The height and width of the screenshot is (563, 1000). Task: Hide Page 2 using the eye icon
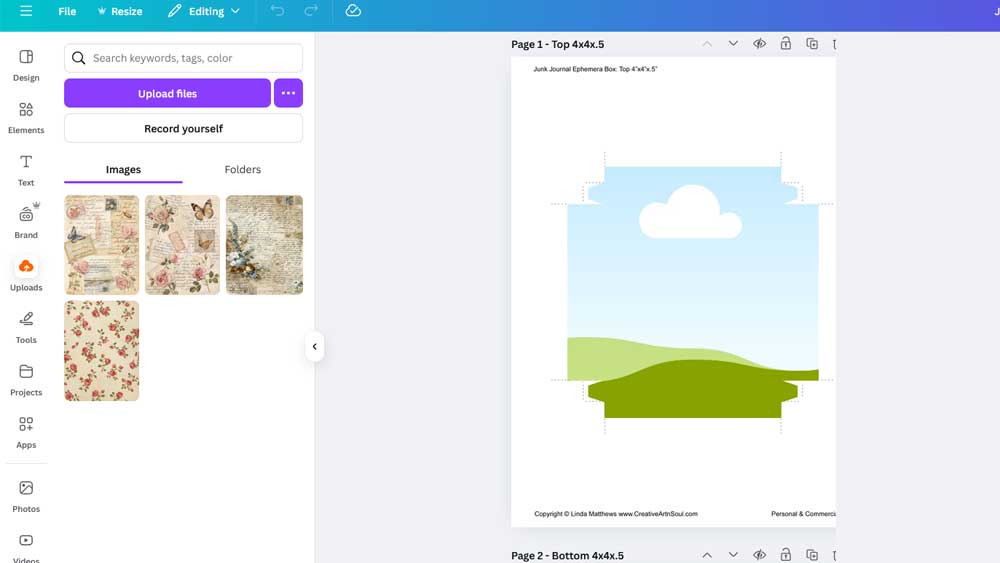[760, 555]
